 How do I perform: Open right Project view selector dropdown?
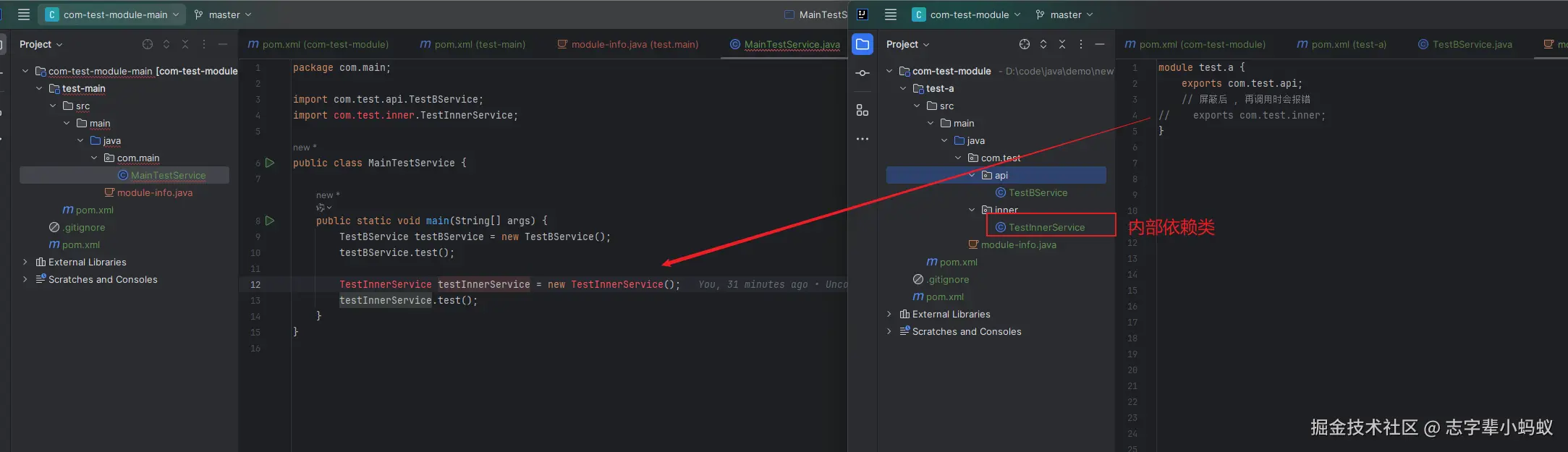pos(908,44)
